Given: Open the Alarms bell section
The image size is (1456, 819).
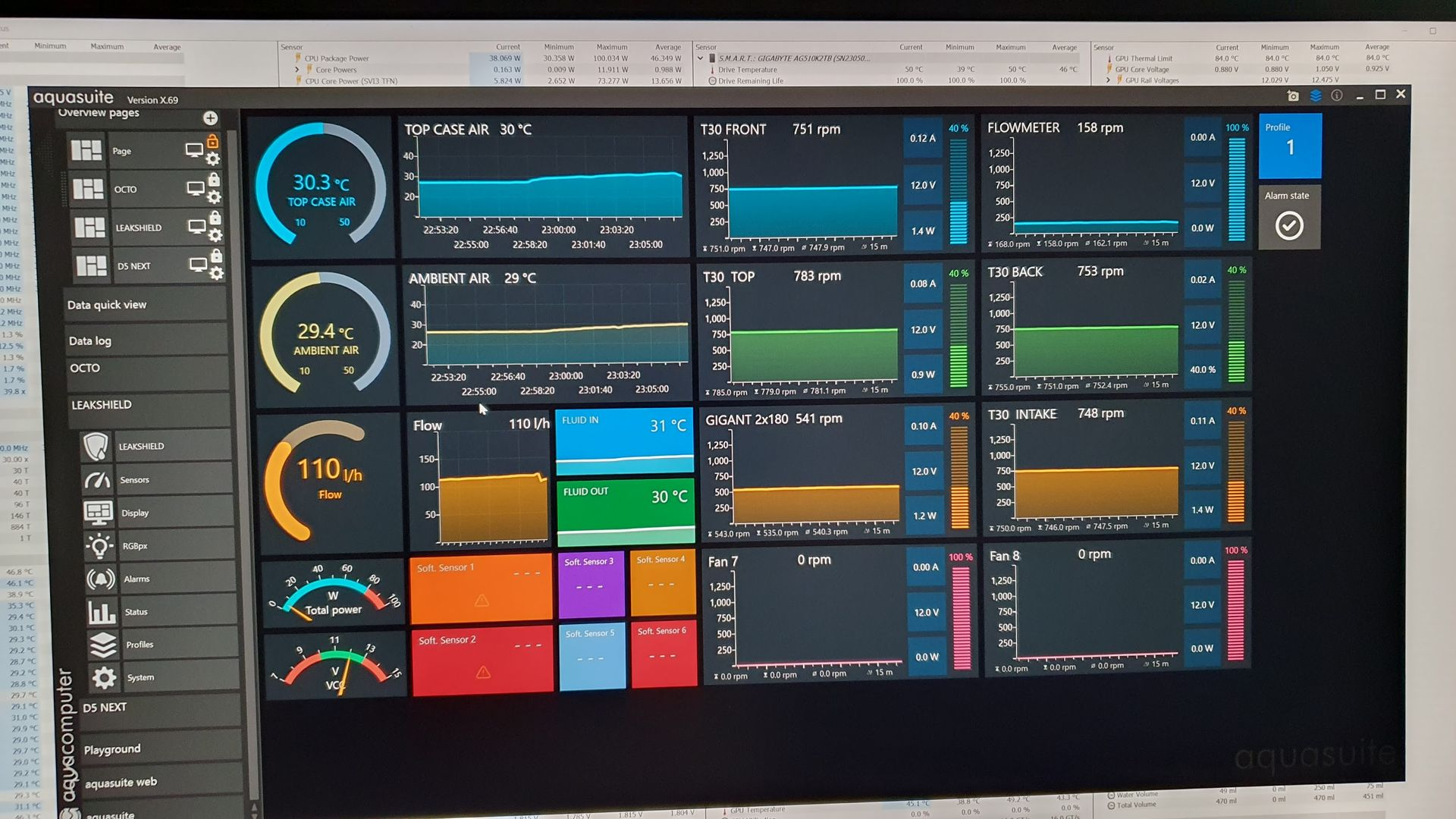Looking at the screenshot, I should pos(101,579).
